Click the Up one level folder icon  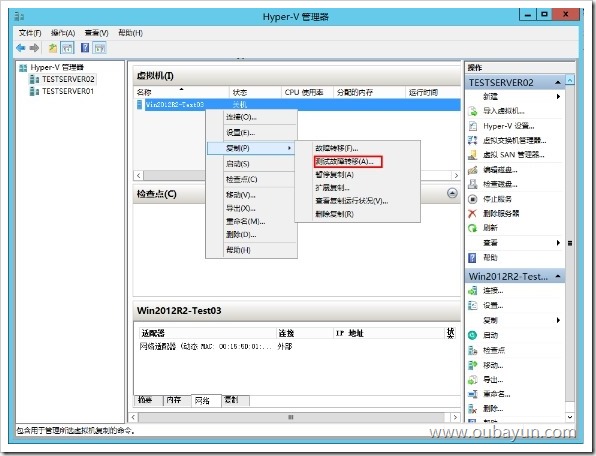(x=53, y=48)
